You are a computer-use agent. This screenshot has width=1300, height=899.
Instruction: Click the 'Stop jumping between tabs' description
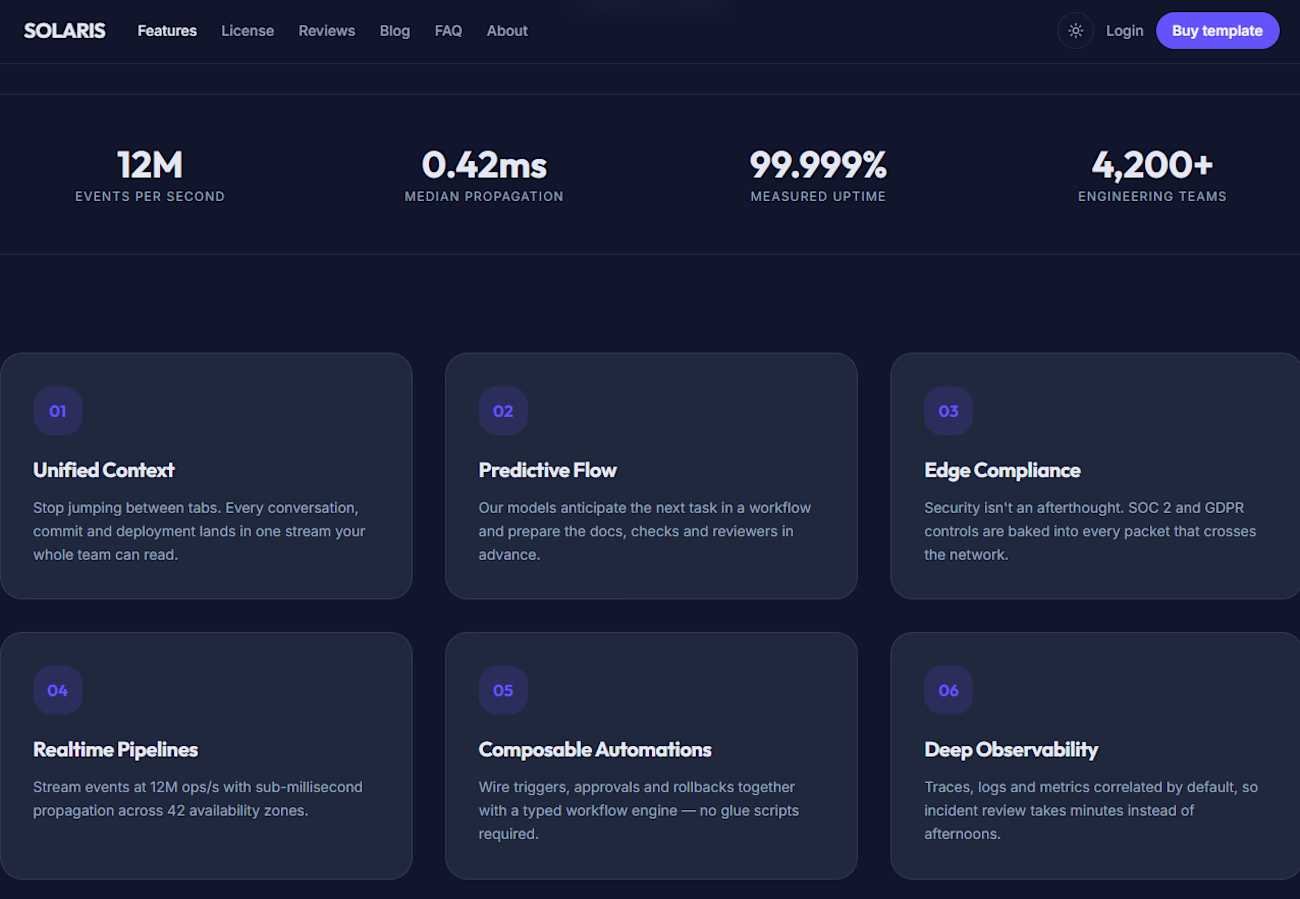point(200,531)
